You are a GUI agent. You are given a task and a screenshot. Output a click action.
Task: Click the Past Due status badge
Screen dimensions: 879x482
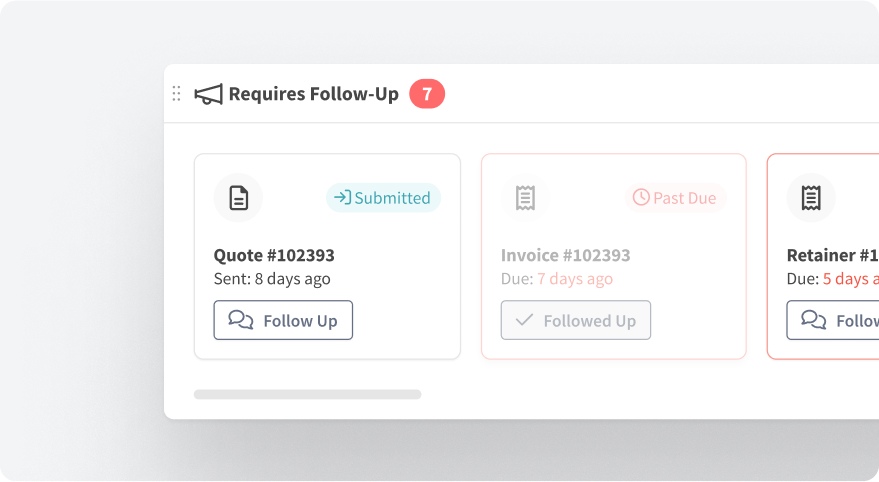(x=675, y=198)
